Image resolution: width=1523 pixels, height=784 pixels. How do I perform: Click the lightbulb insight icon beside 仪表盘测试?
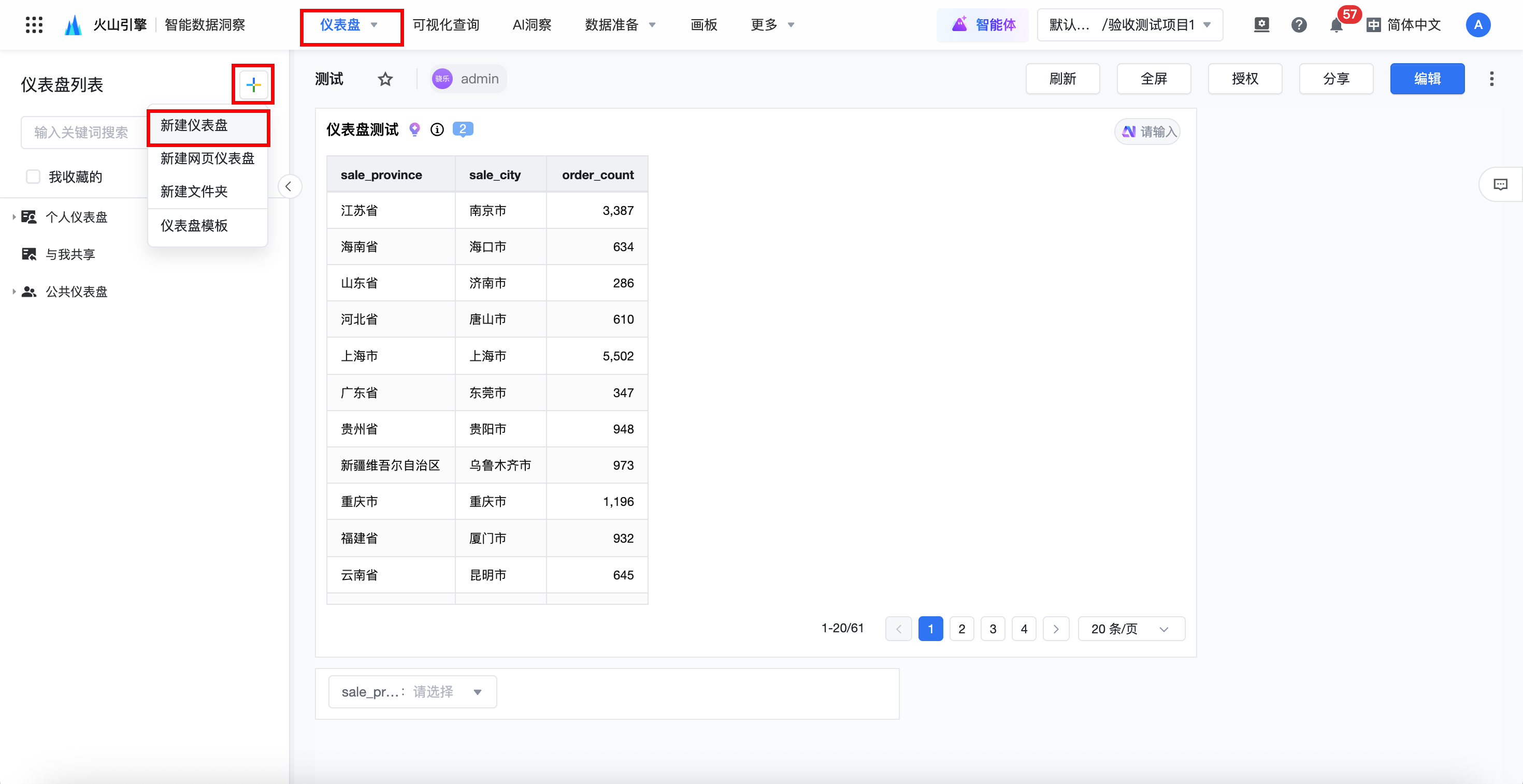[414, 129]
